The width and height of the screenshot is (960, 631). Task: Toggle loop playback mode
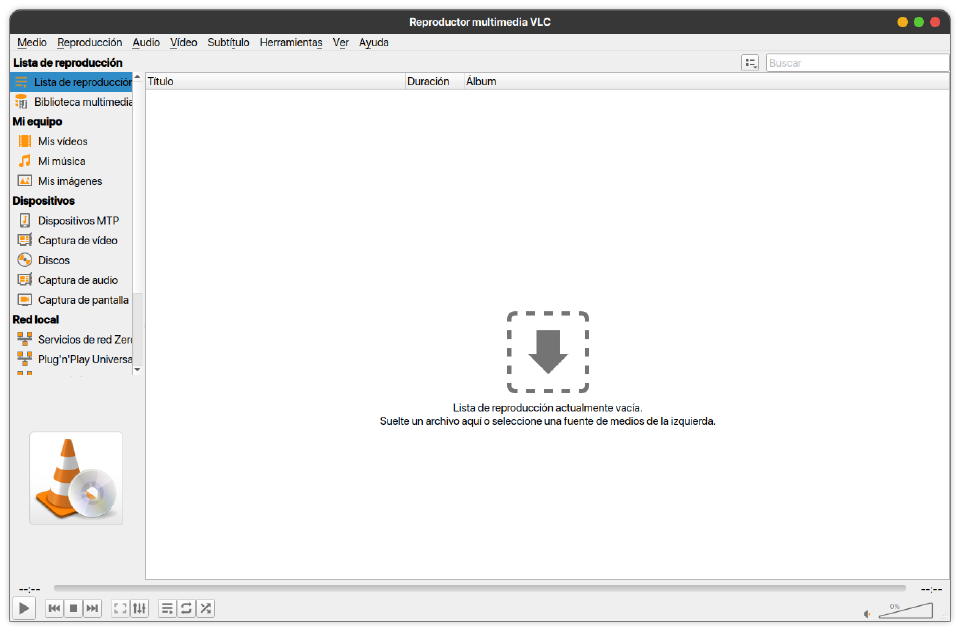186,608
